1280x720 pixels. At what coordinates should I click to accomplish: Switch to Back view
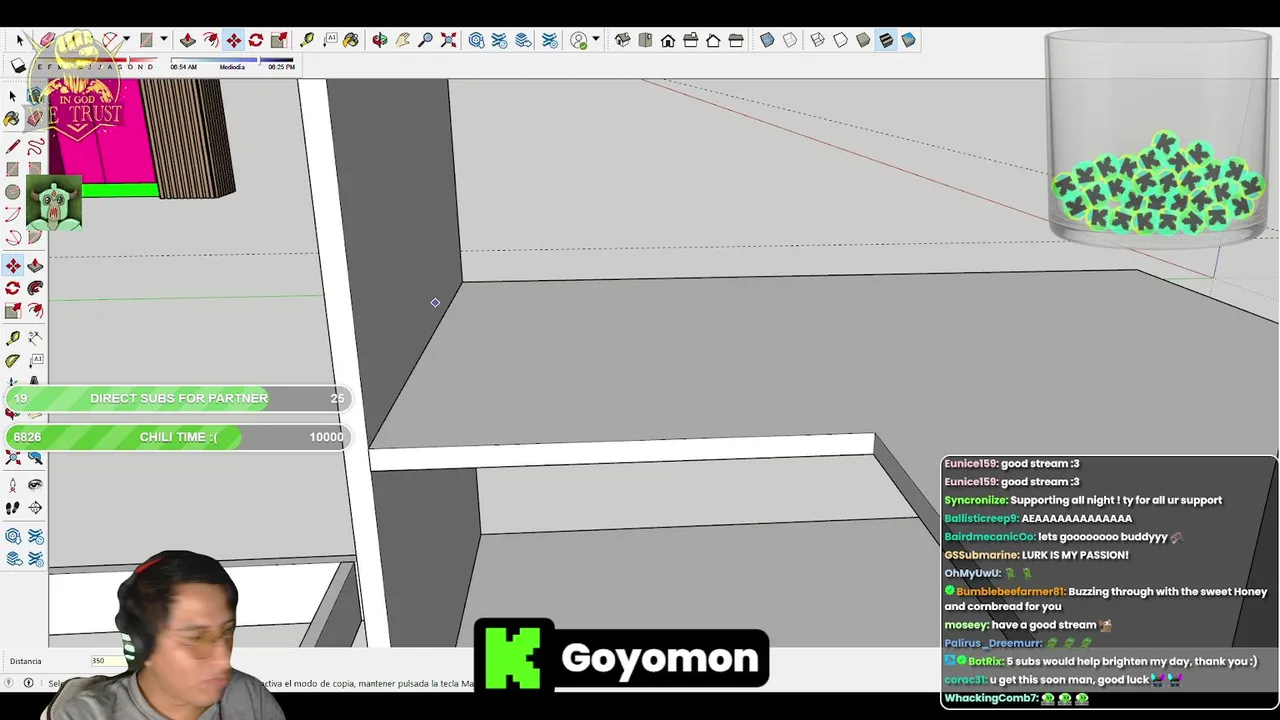[713, 40]
